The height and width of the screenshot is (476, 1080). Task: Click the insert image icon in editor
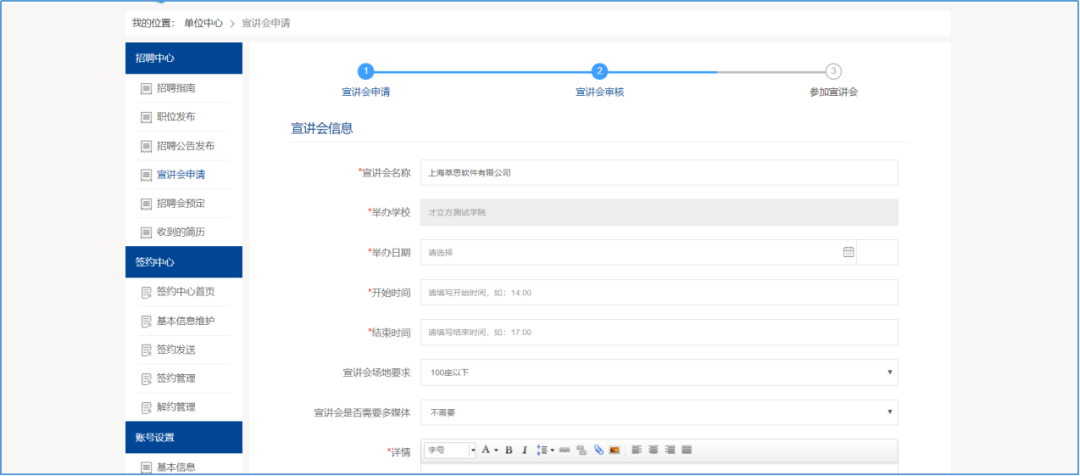tap(614, 451)
